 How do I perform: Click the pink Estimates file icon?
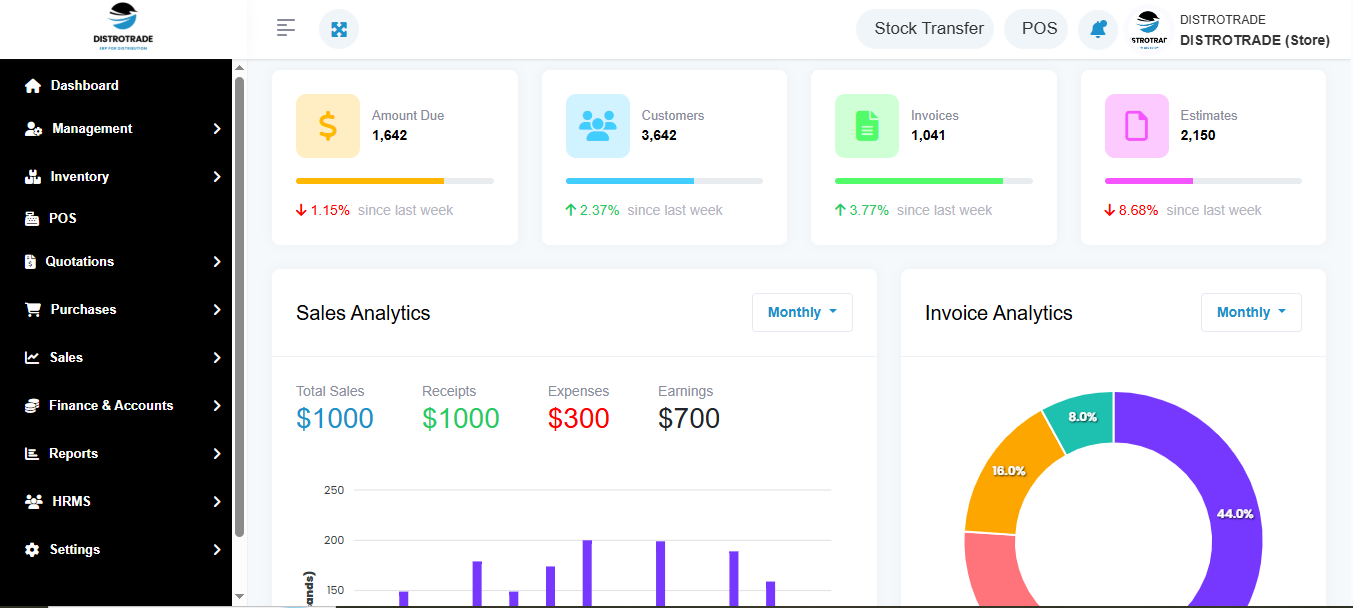[1137, 126]
